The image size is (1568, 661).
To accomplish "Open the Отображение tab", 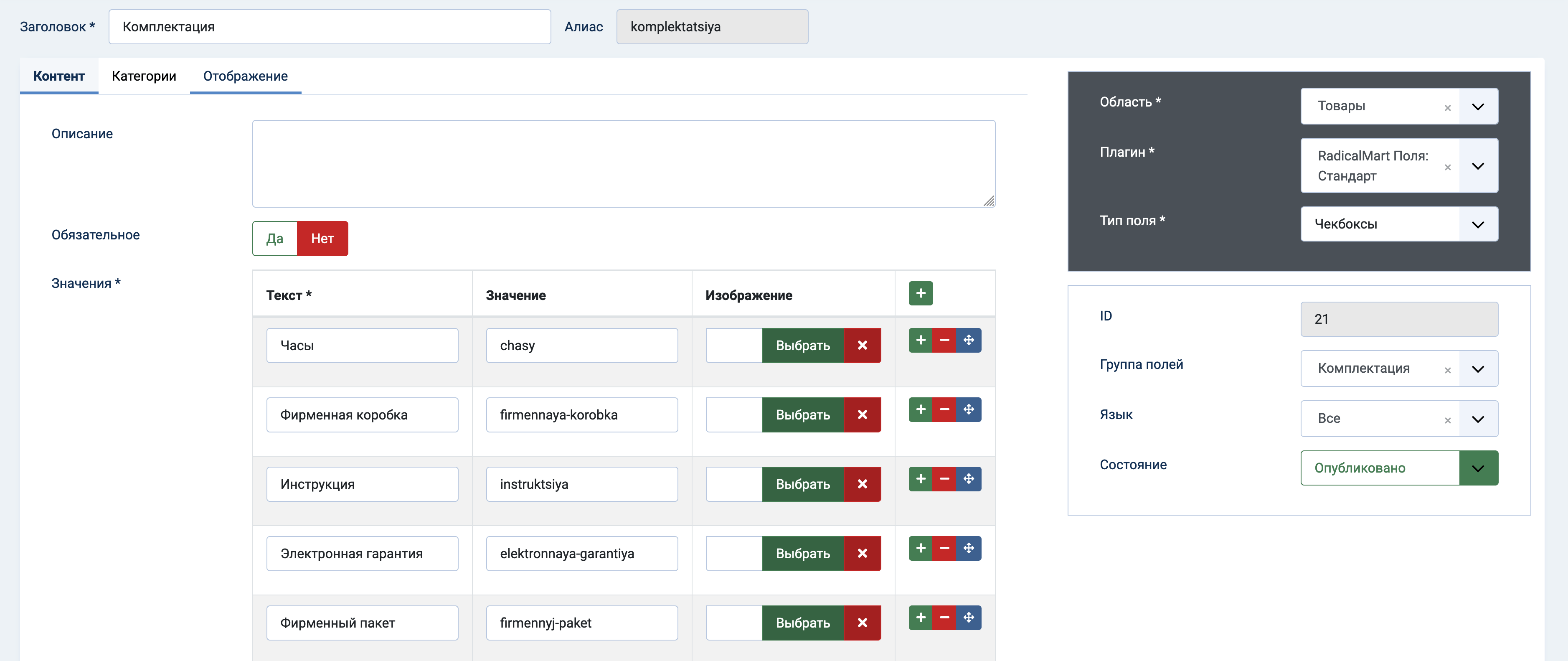I will point(245,76).
